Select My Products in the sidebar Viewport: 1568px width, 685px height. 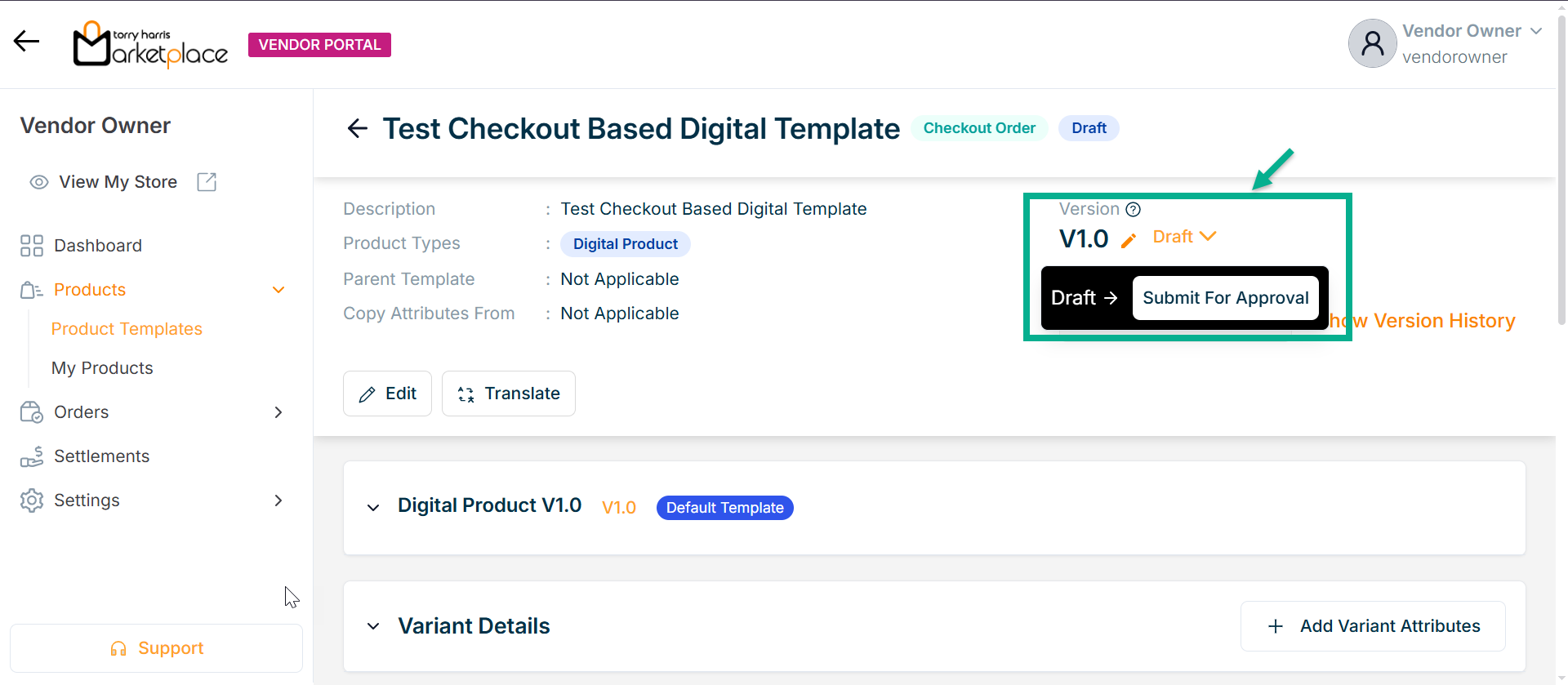[x=102, y=368]
